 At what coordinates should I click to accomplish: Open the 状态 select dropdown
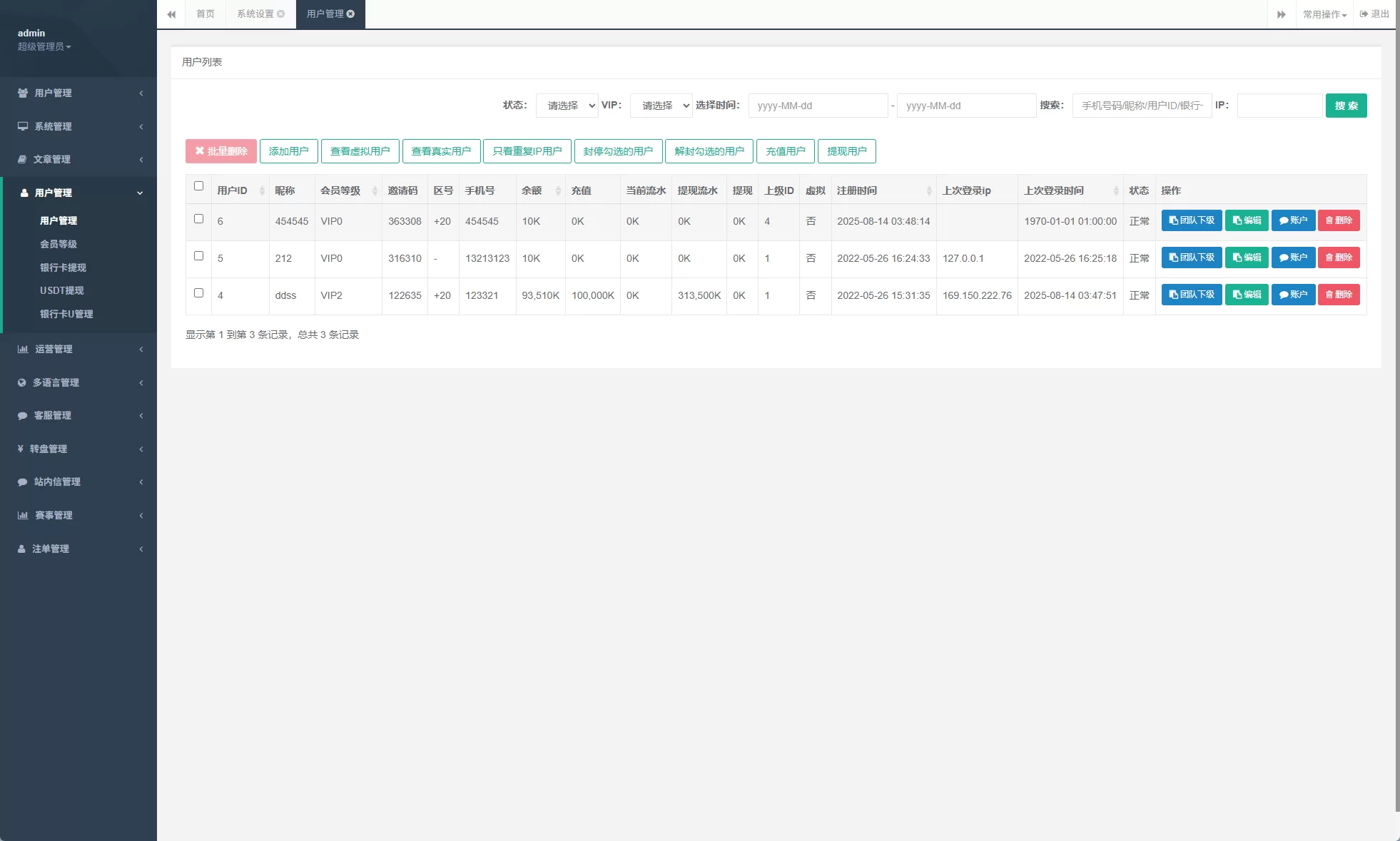point(567,106)
